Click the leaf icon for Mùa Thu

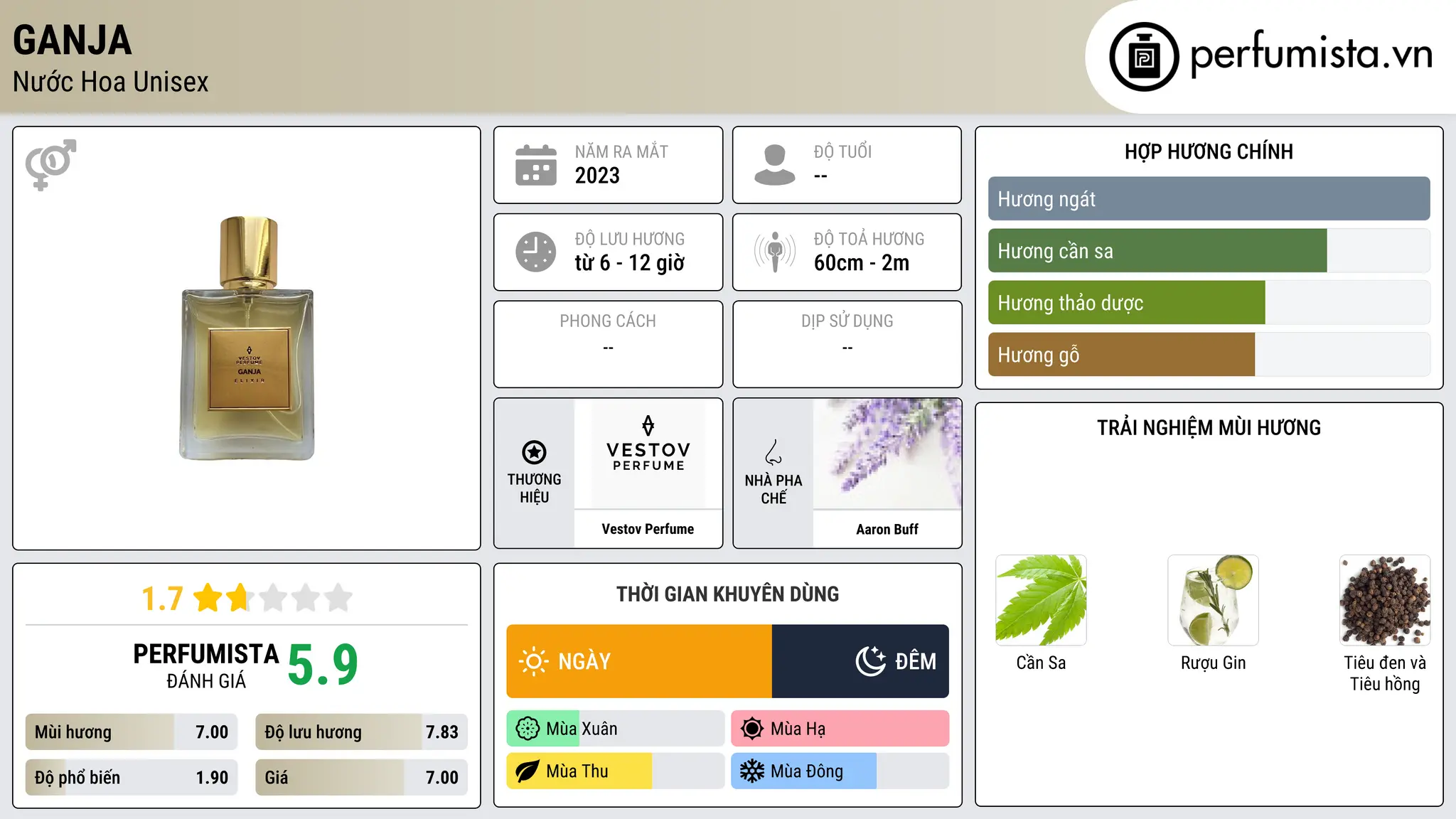pyautogui.click(x=528, y=771)
